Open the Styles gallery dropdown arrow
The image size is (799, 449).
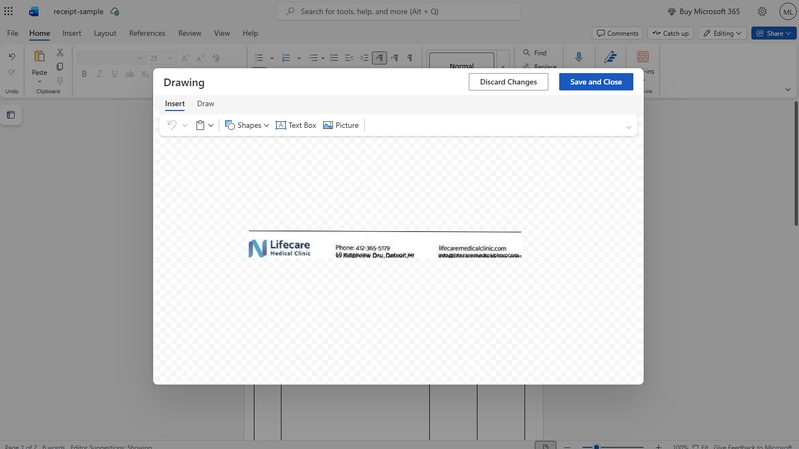click(503, 66)
